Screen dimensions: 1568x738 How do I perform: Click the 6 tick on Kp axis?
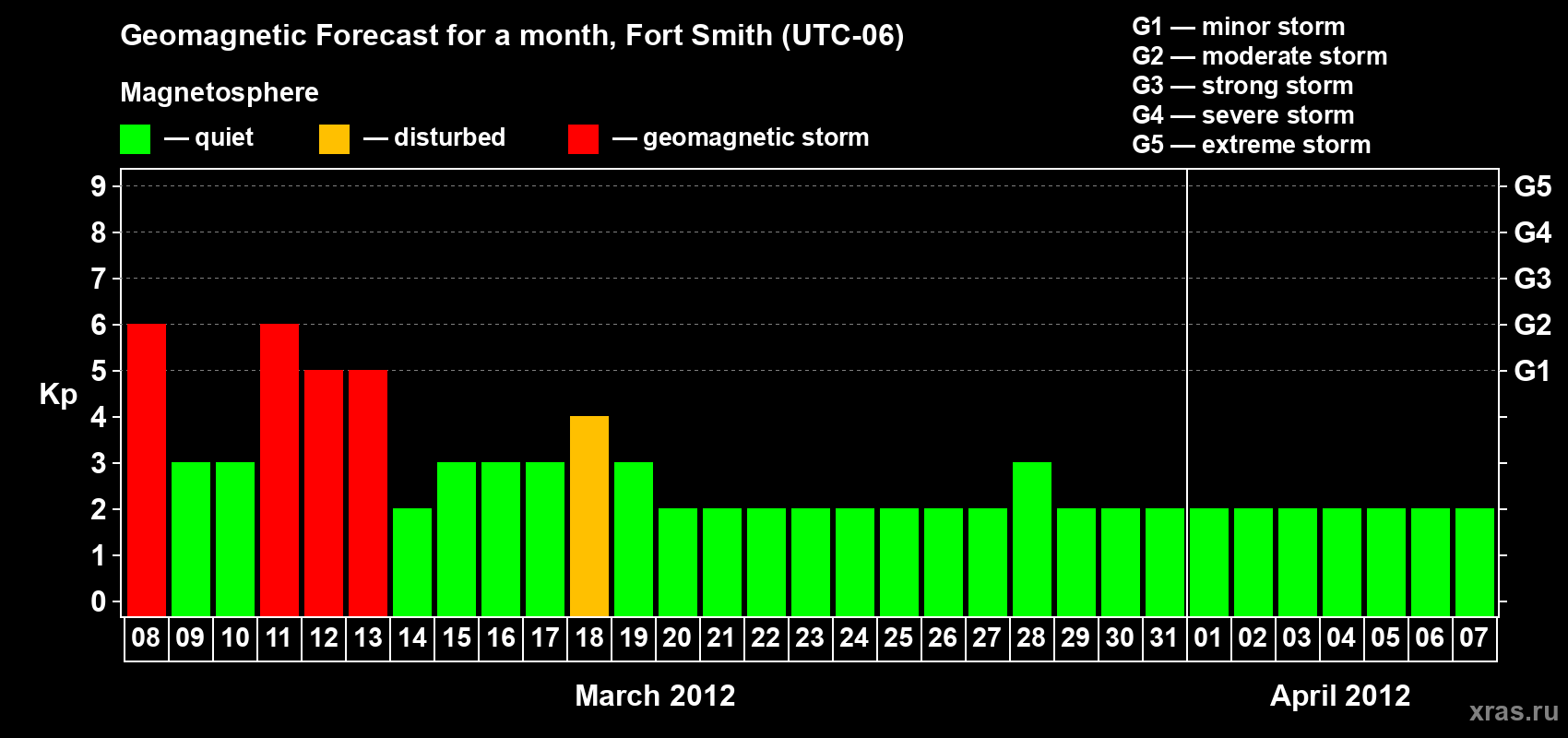(x=99, y=325)
